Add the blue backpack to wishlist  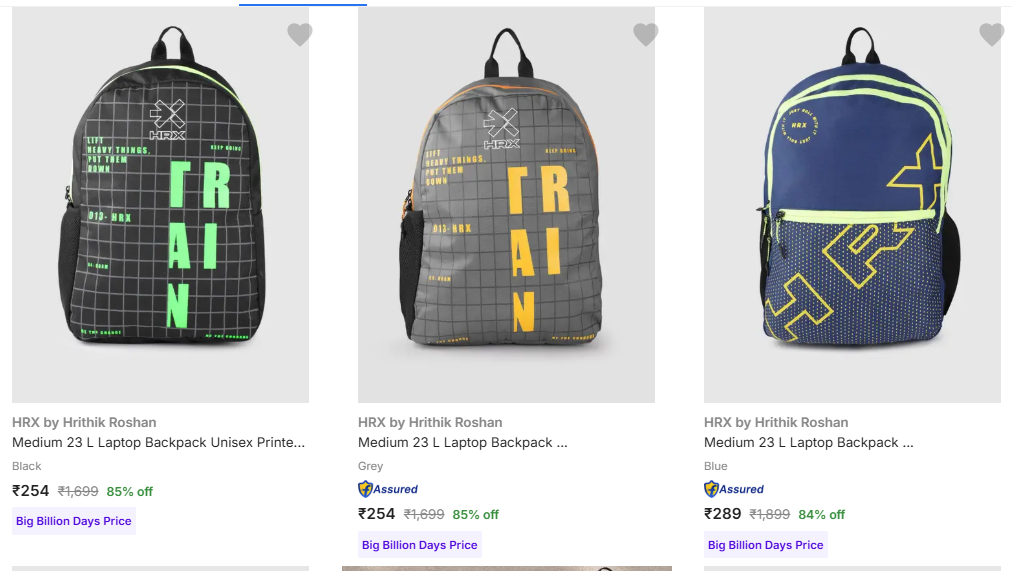(x=991, y=35)
